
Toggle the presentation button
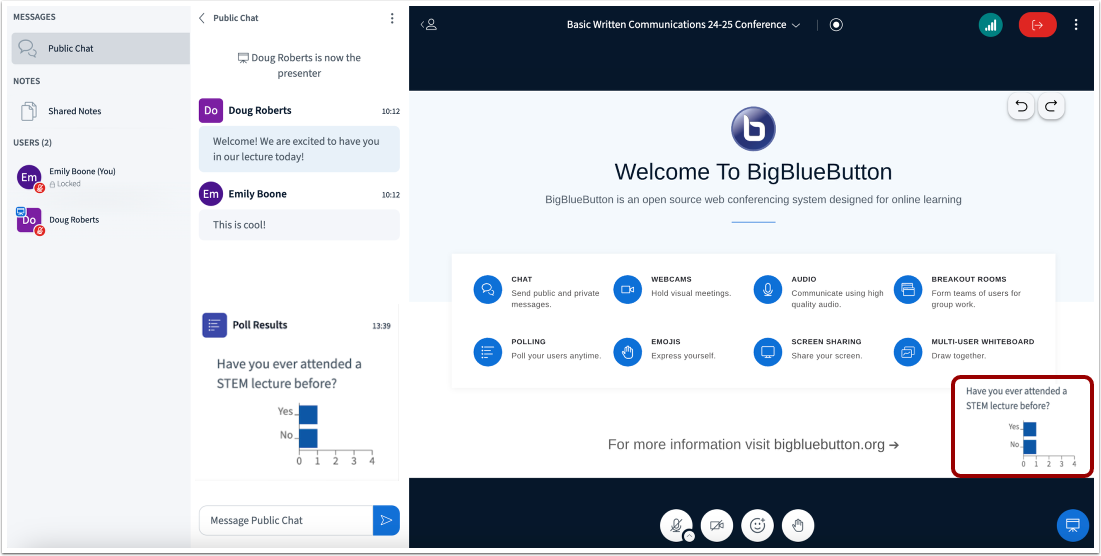(1072, 525)
